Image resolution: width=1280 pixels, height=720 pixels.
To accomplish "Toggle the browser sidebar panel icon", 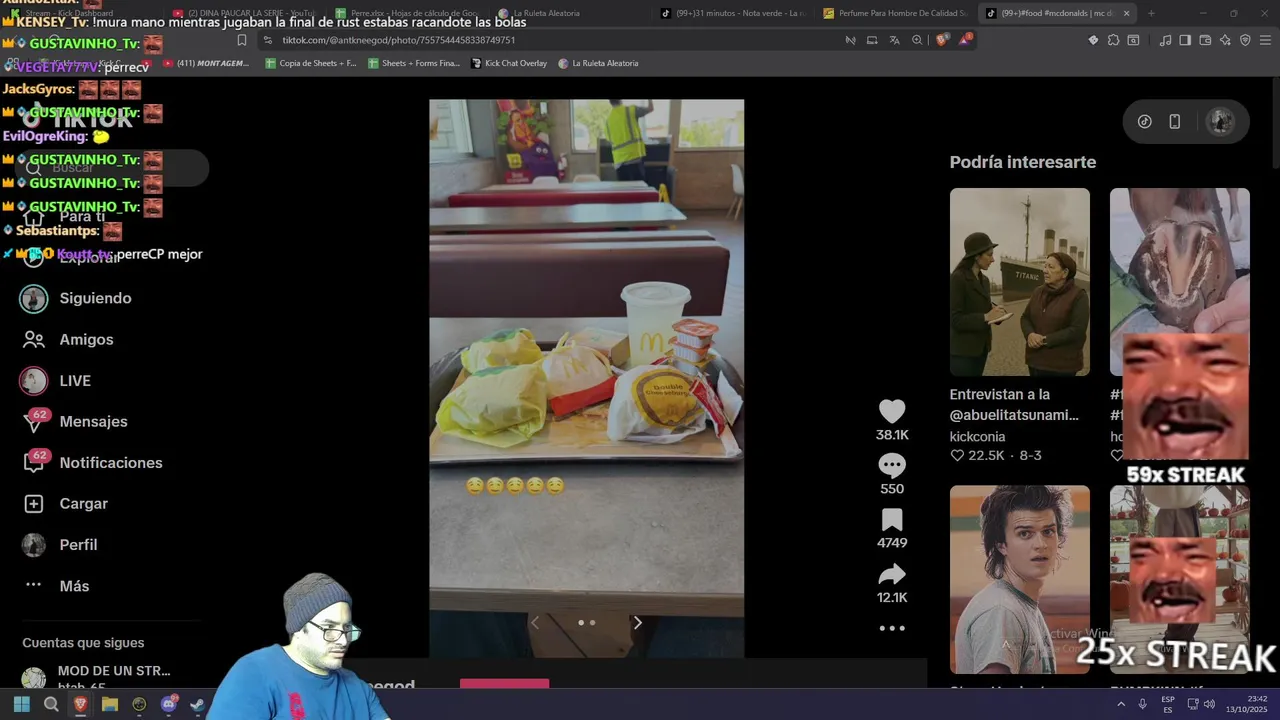I will pos(1185,40).
